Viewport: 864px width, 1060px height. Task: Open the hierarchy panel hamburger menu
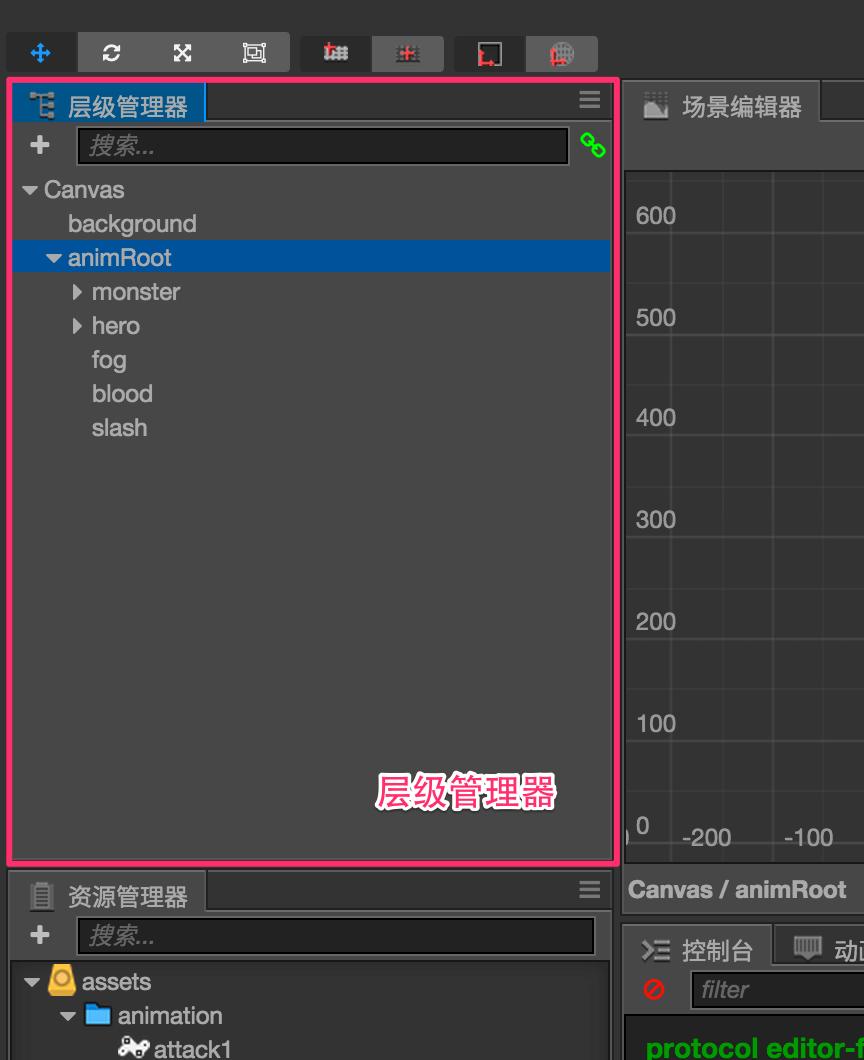[x=589, y=100]
